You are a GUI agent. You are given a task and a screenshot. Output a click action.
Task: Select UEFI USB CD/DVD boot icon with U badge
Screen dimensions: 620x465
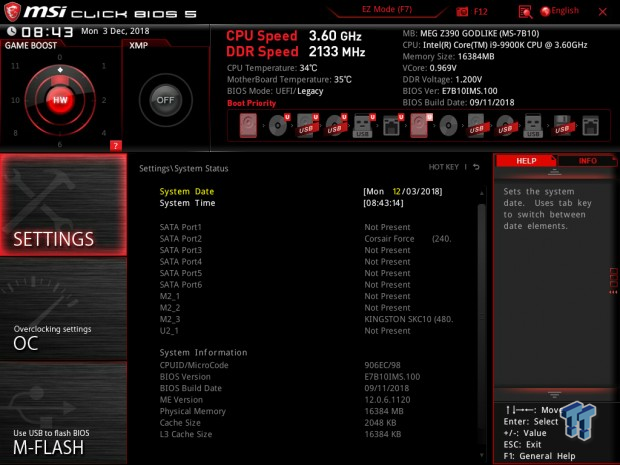coord(336,126)
